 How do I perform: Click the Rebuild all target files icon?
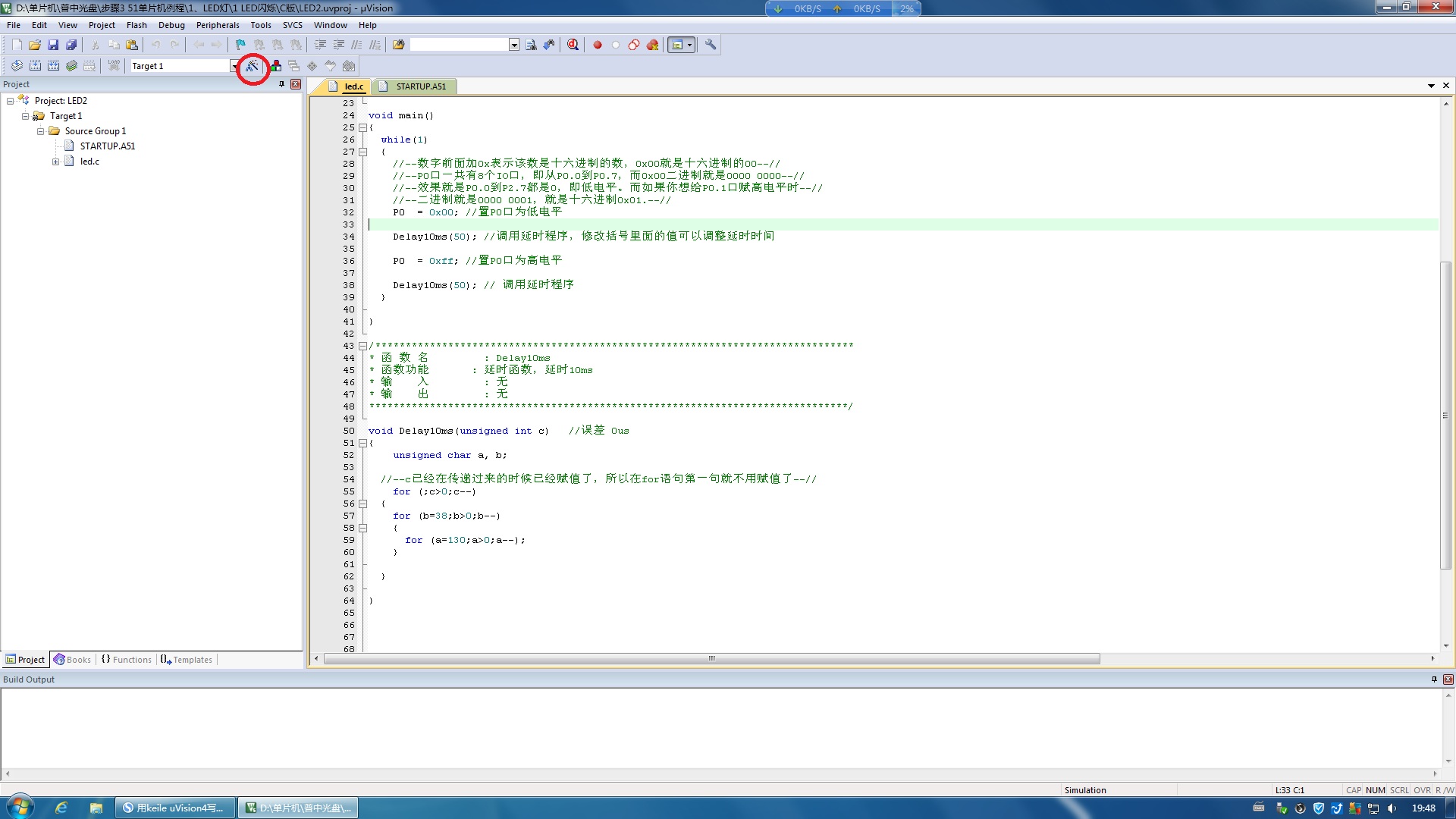click(x=53, y=66)
